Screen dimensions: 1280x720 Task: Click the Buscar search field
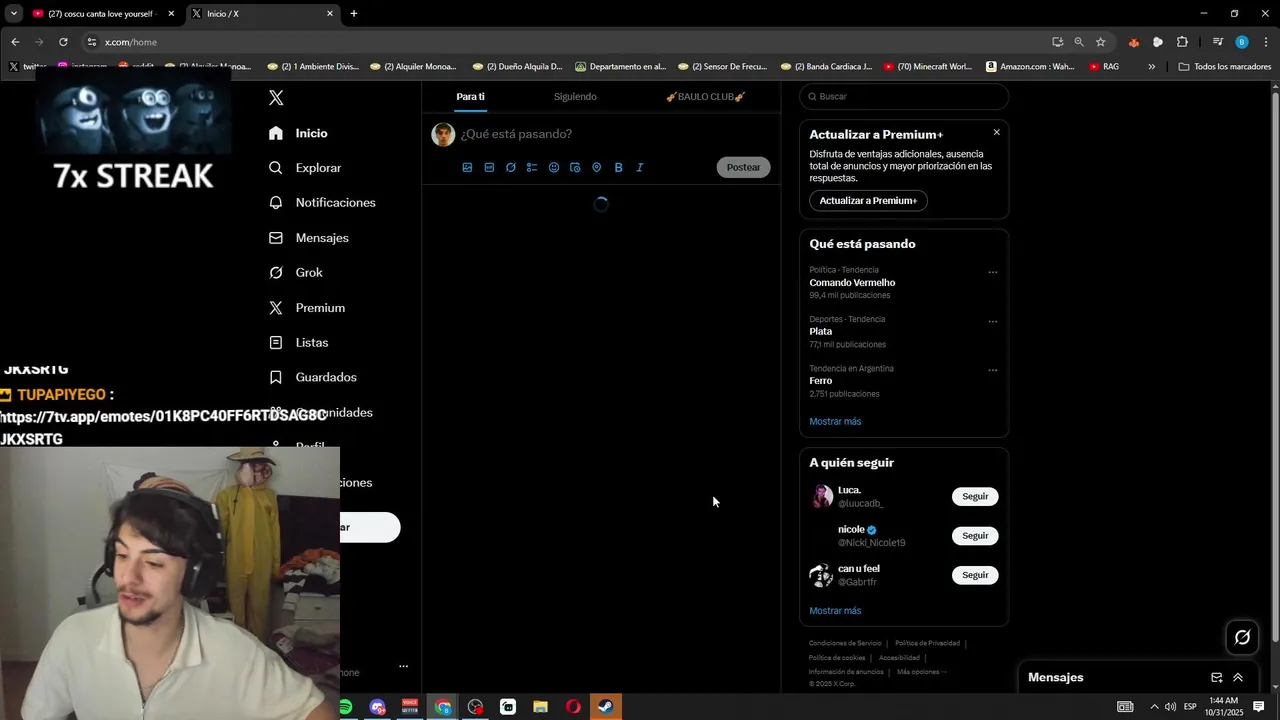pyautogui.click(x=904, y=97)
